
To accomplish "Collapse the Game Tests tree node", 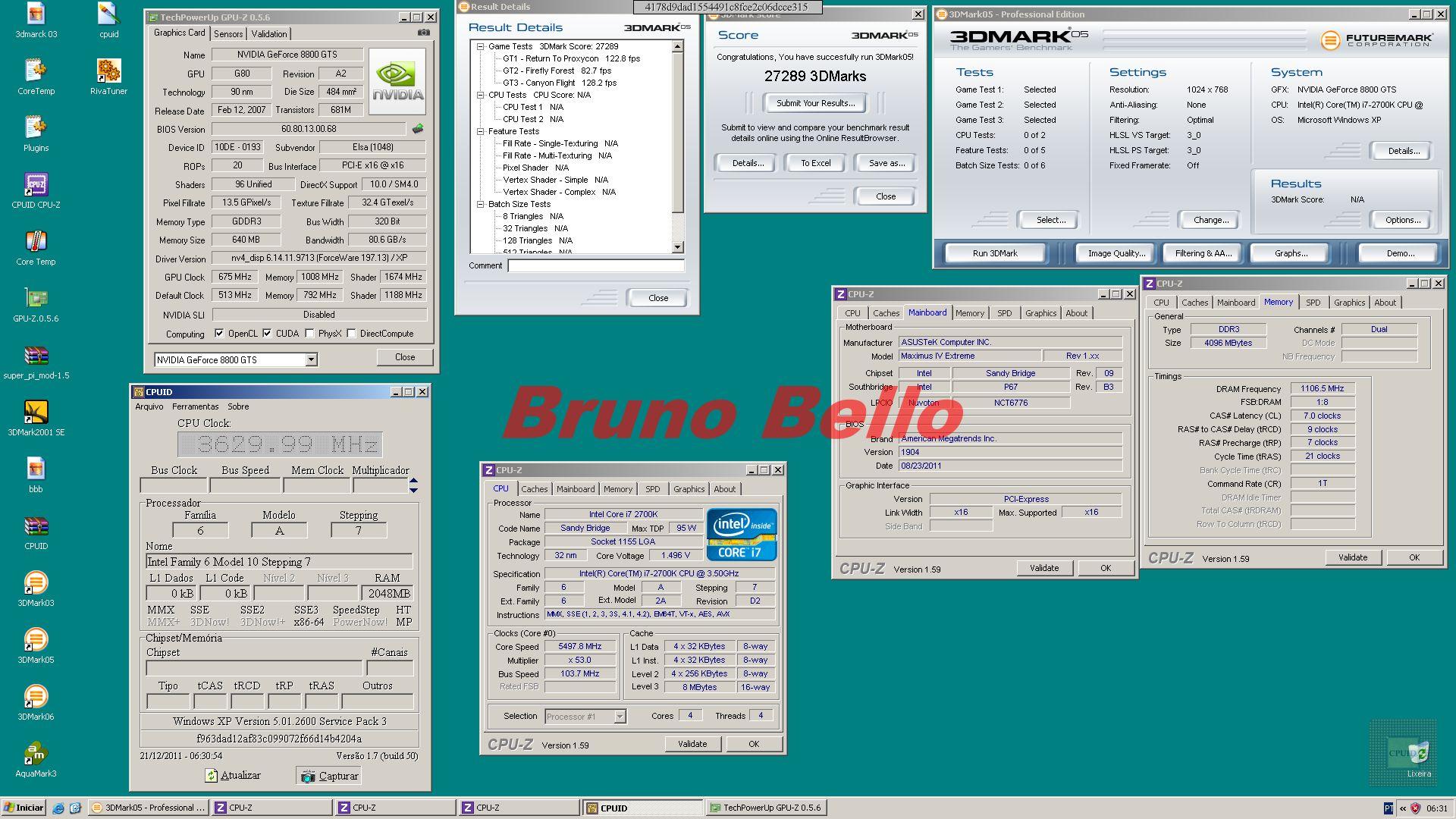I will [480, 46].
